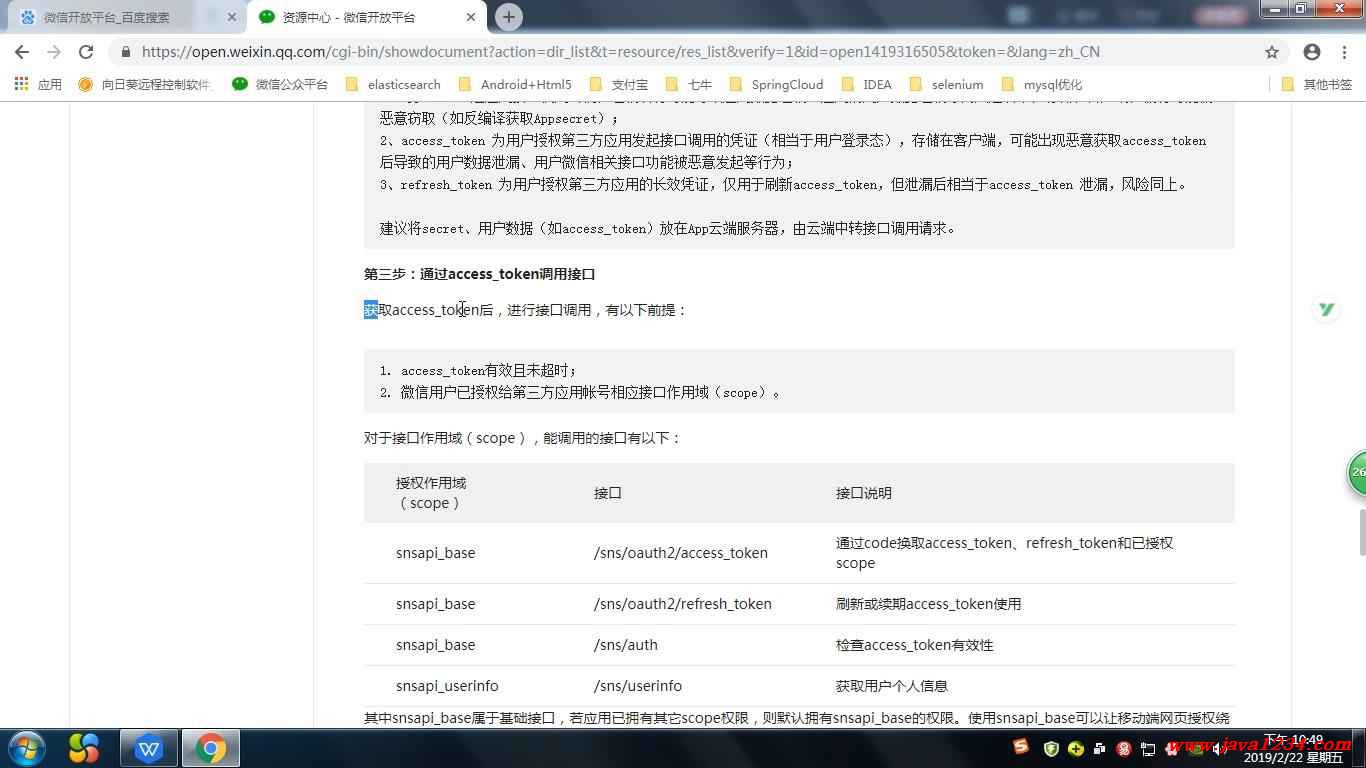1366x768 pixels.
Task: Click the address bar URL
Action: point(620,52)
